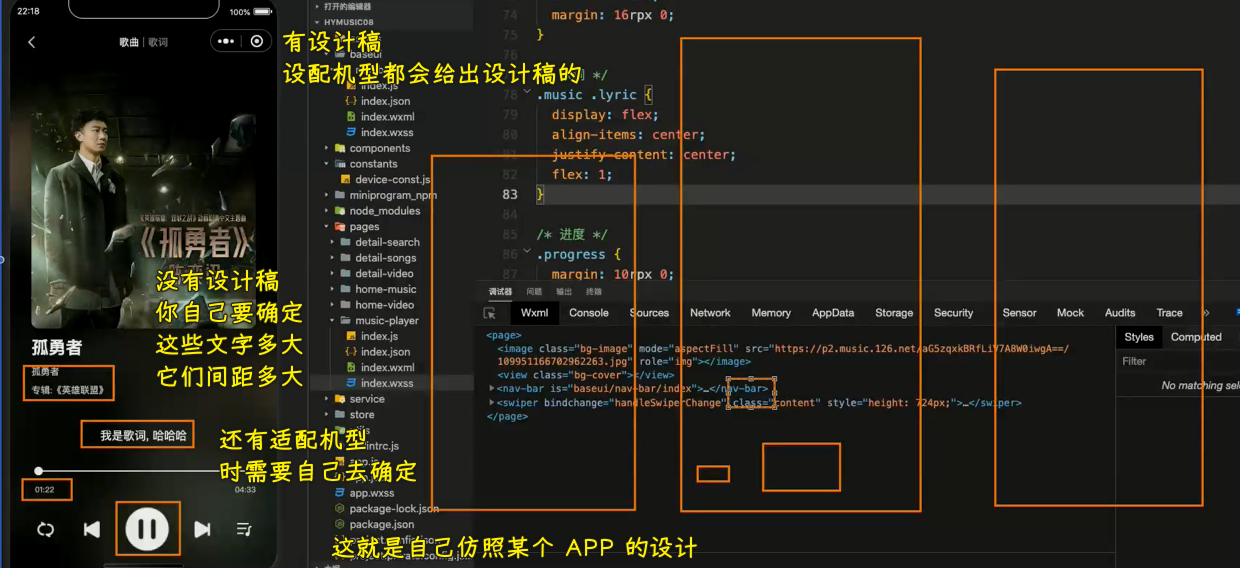The image size is (1240, 568).
Task: Skip to the previous track
Action: (x=91, y=529)
